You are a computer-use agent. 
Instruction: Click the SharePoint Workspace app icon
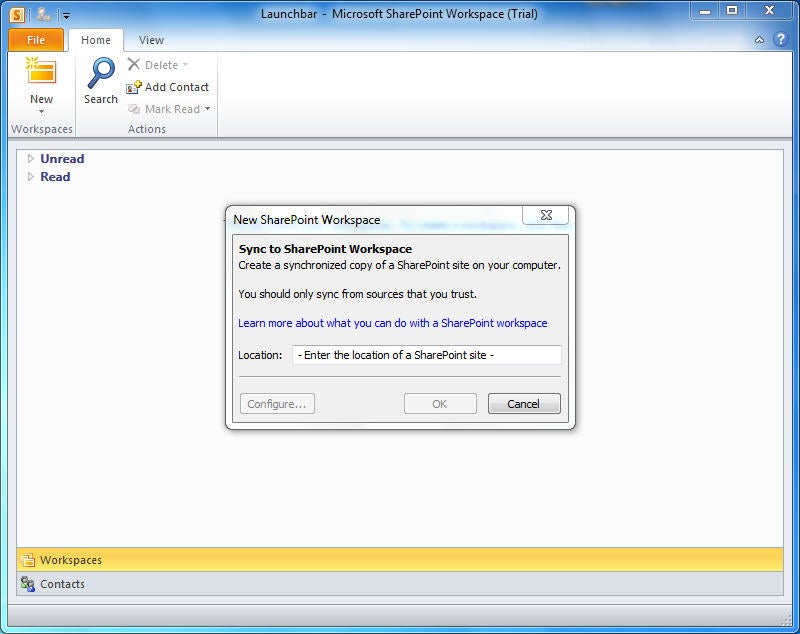pyautogui.click(x=17, y=15)
